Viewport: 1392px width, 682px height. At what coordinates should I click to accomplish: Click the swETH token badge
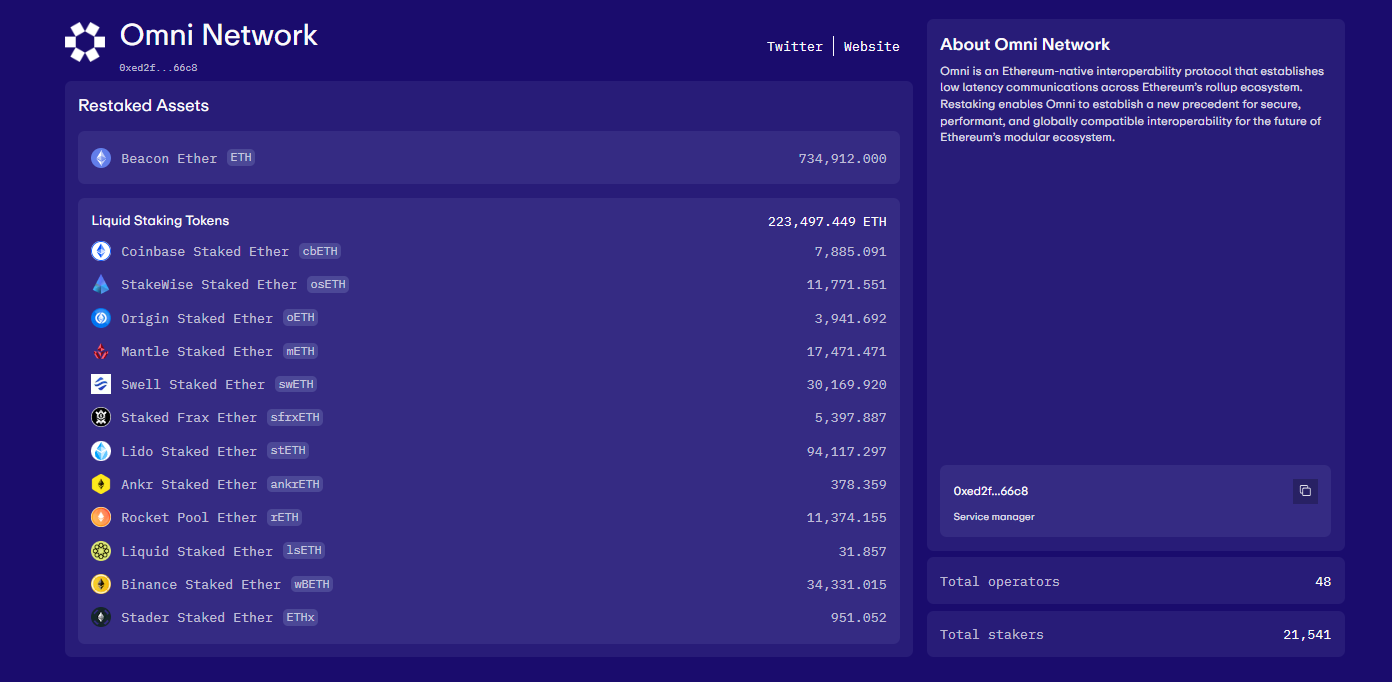tap(296, 384)
